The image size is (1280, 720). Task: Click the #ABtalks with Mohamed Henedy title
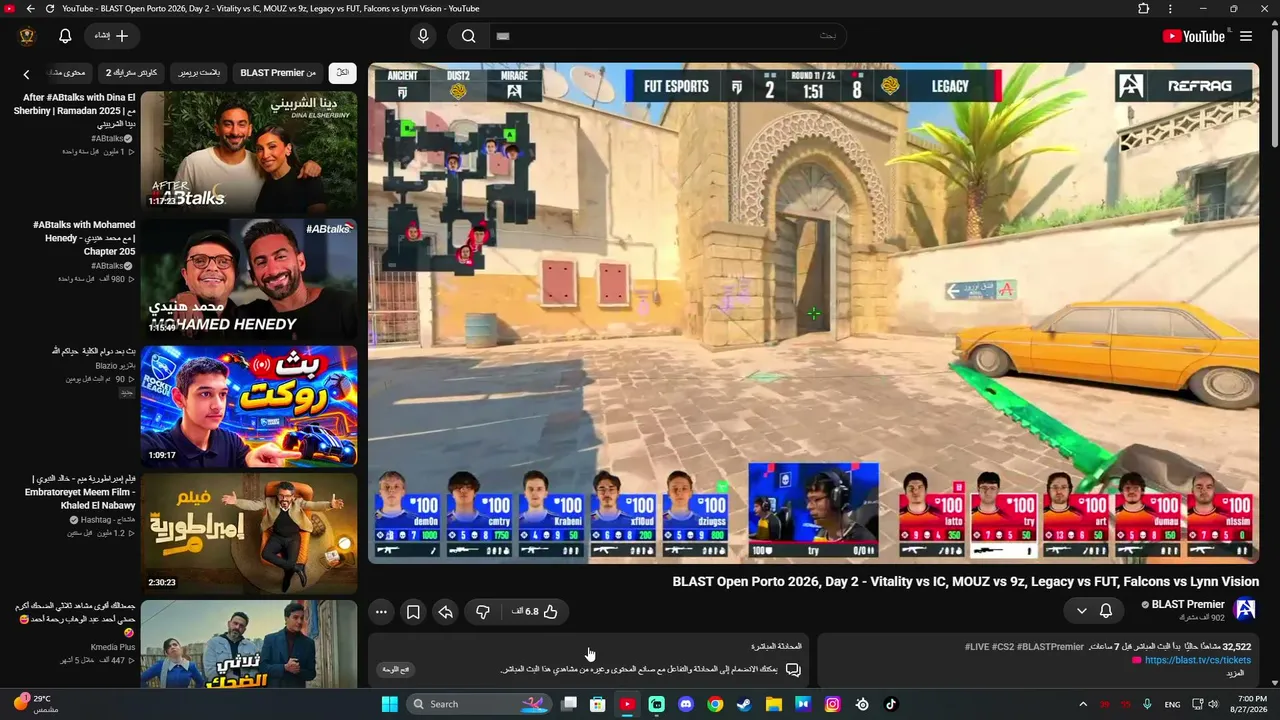coord(84,238)
